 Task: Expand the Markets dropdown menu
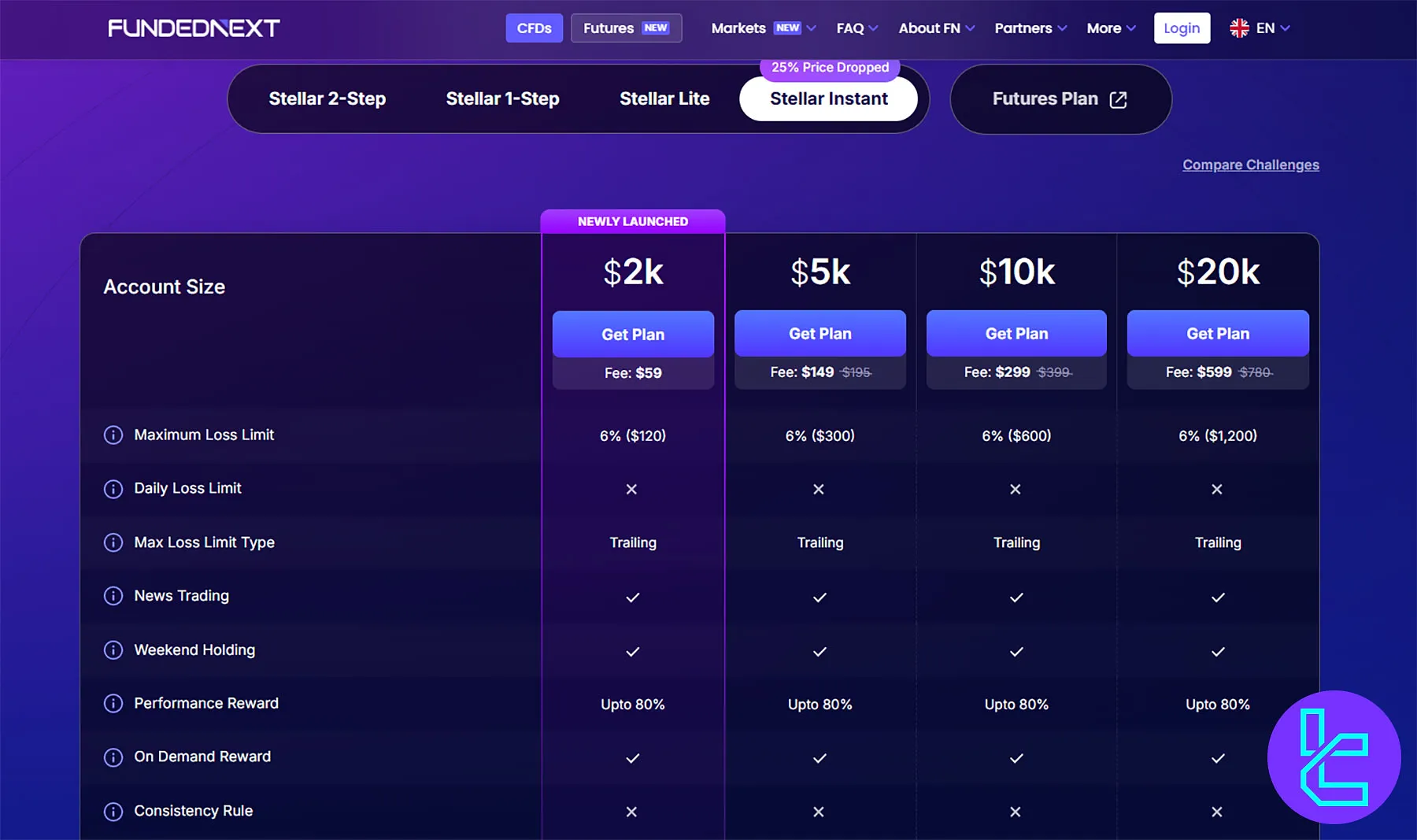tap(763, 28)
